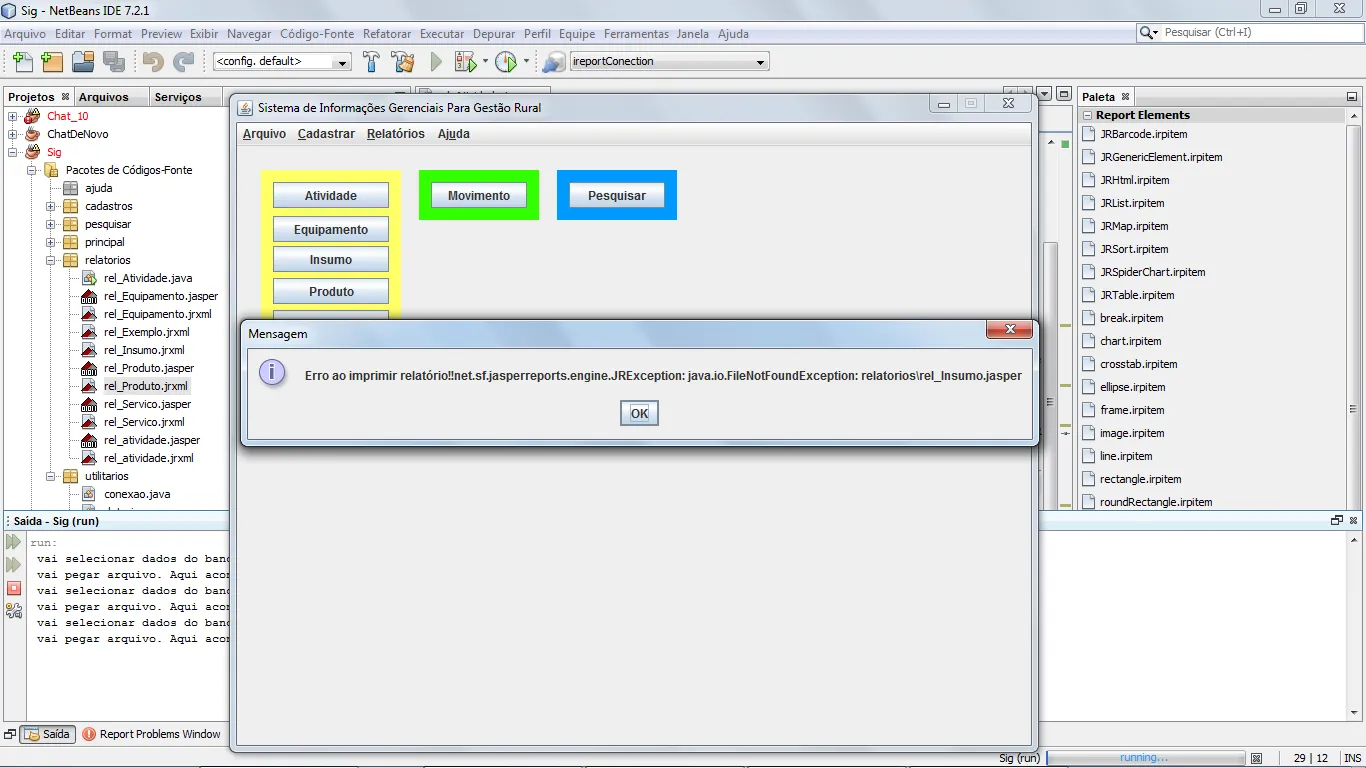The height and width of the screenshot is (768, 1366).
Task: Restore the Saída output panel window group
Action: (1336, 521)
